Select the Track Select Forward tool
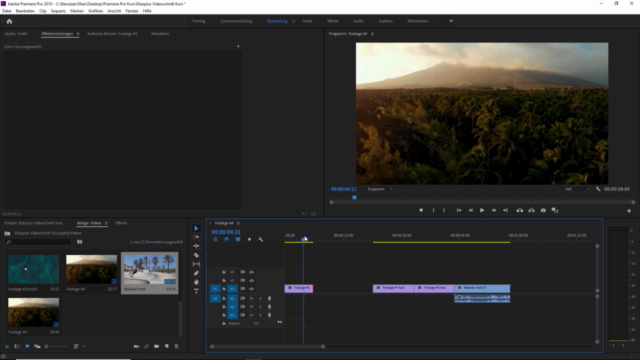This screenshot has width=640, height=360. pos(196,237)
